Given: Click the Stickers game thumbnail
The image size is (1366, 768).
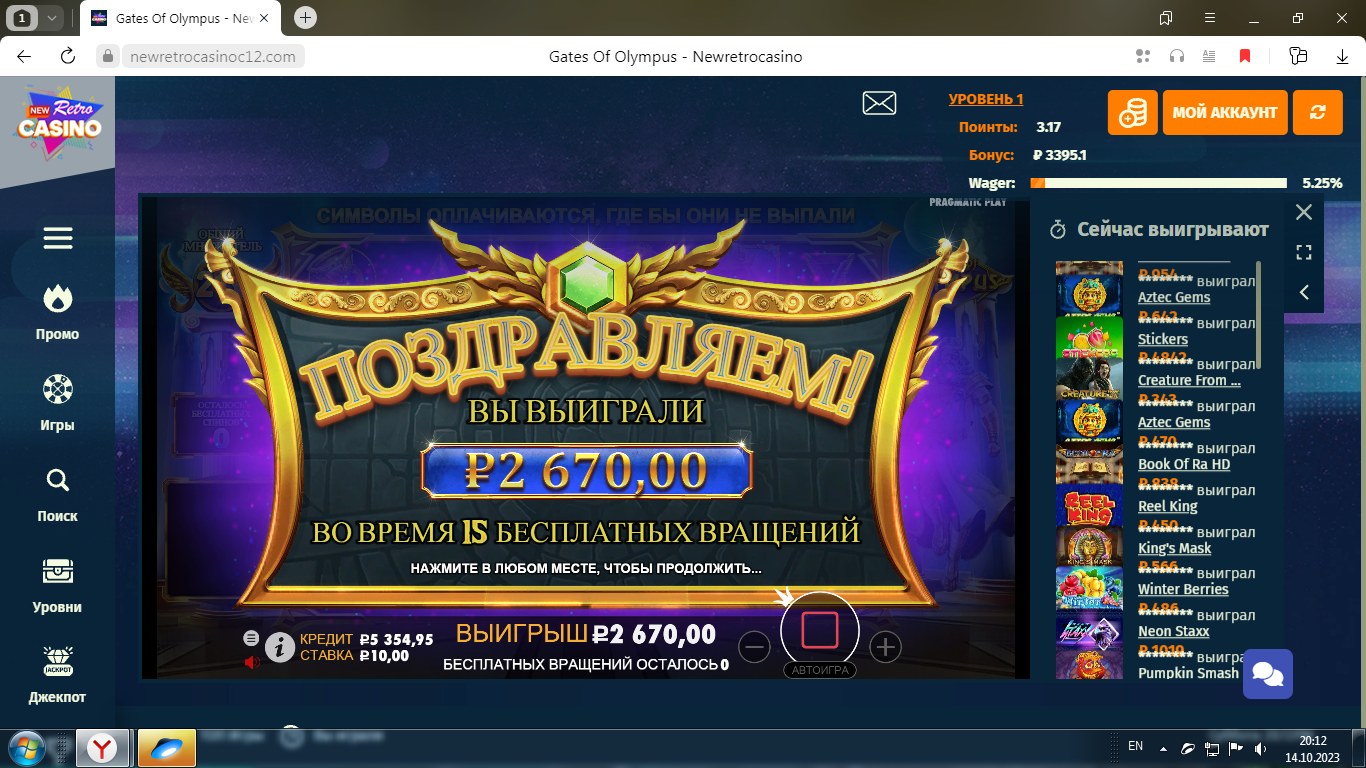Looking at the screenshot, I should [1089, 338].
